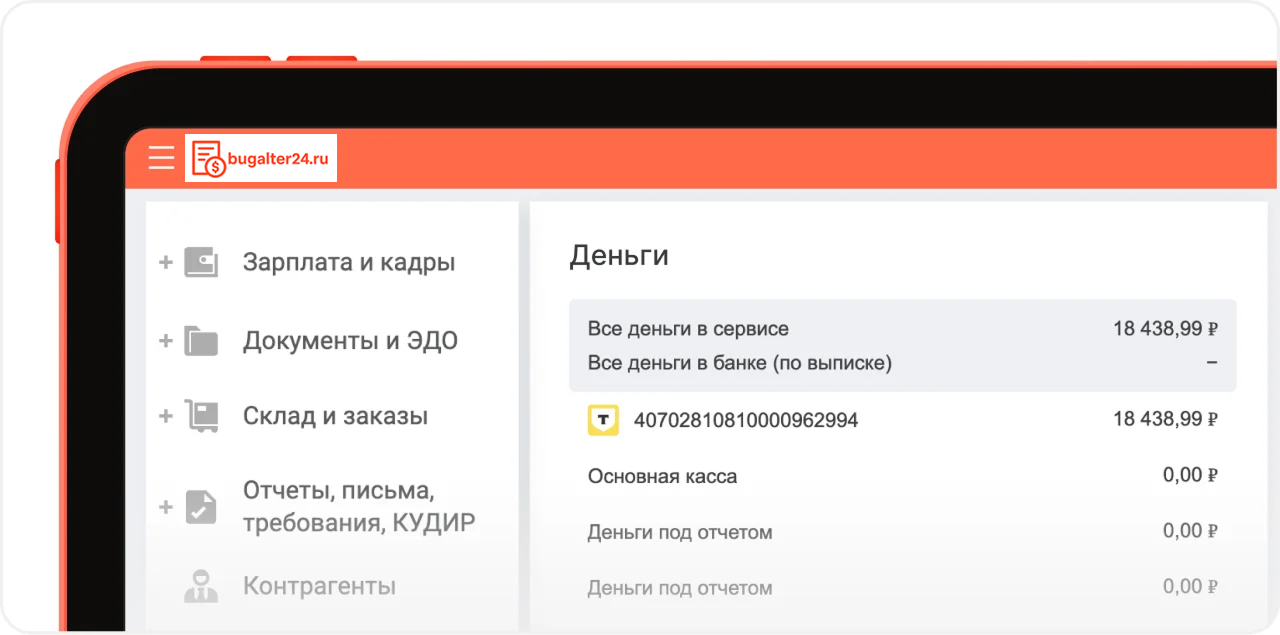Image resolution: width=1280 pixels, height=635 pixels.
Task: Click the cart icon for Склад и заказы
Action: click(201, 416)
